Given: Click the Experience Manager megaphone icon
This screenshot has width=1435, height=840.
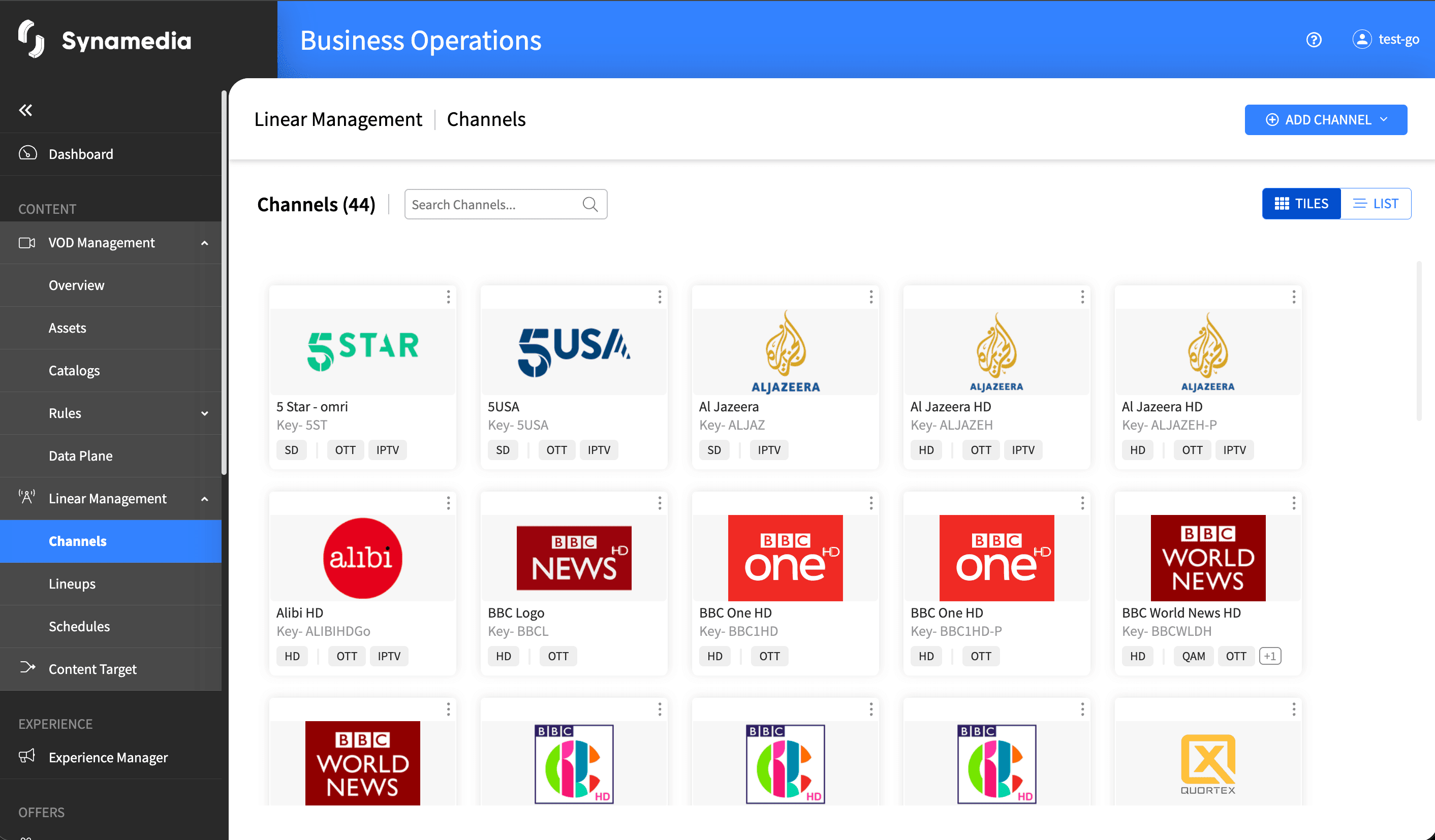Looking at the screenshot, I should [27, 756].
